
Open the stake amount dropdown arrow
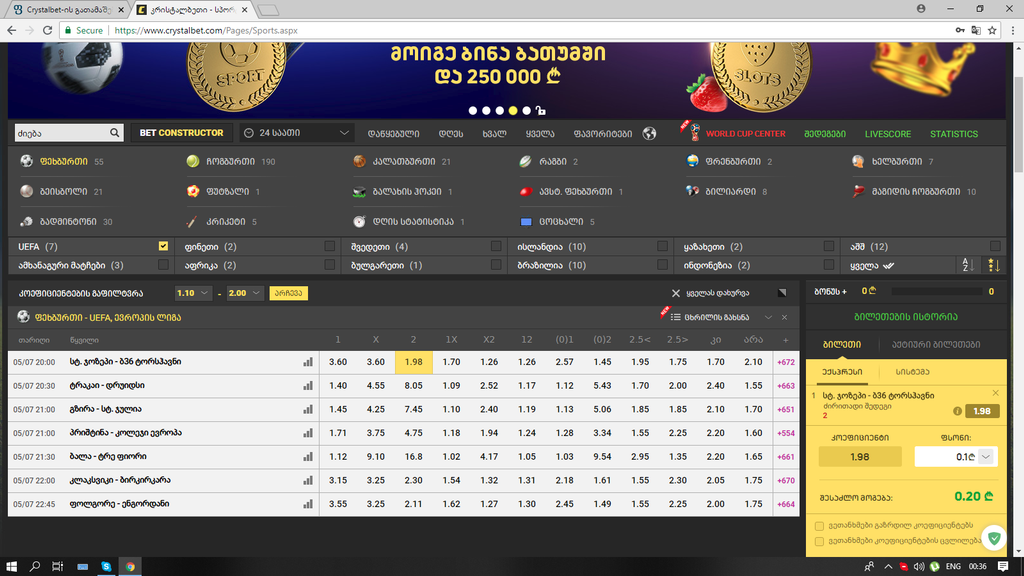pos(986,456)
